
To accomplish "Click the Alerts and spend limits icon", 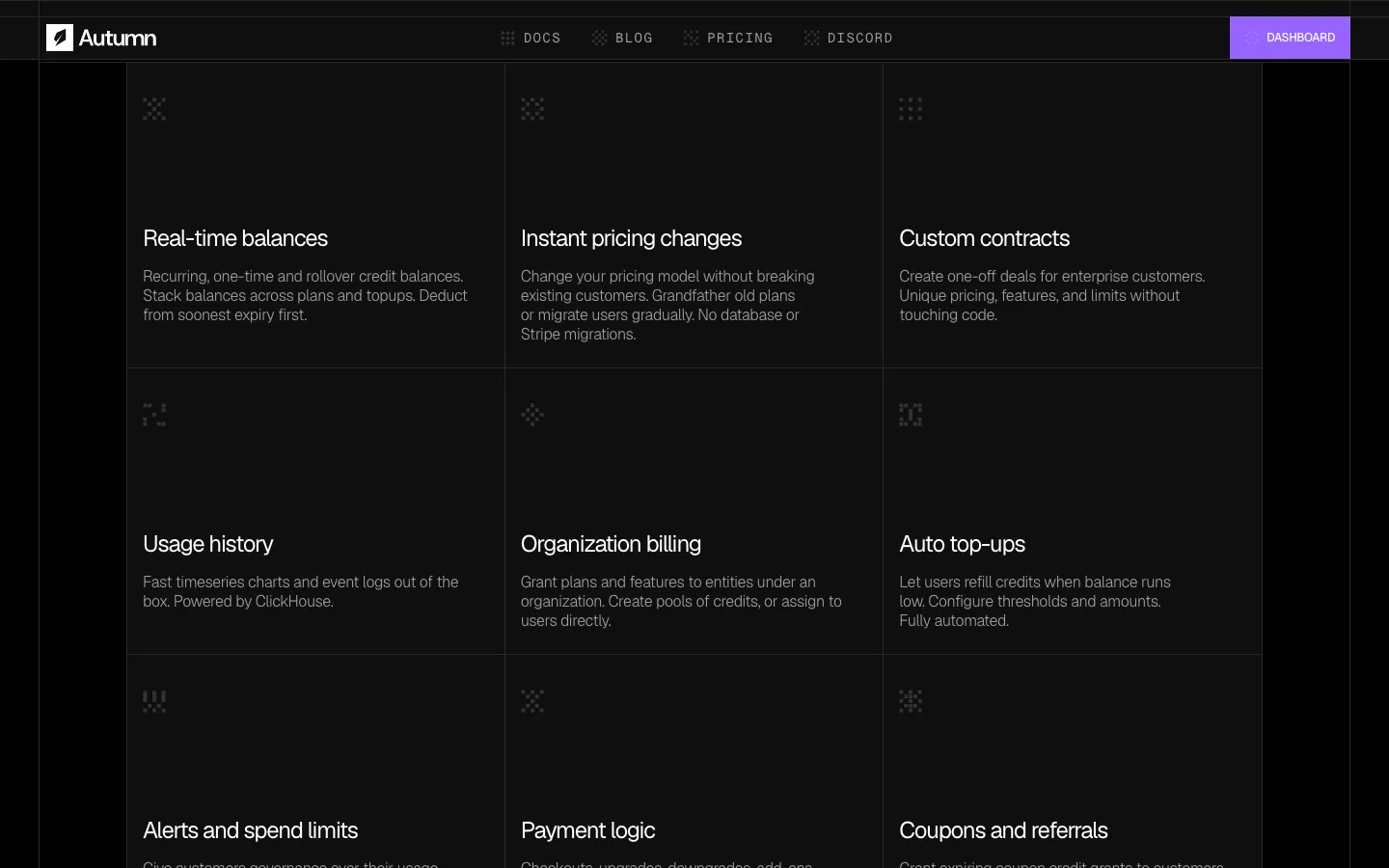I will coord(154,701).
